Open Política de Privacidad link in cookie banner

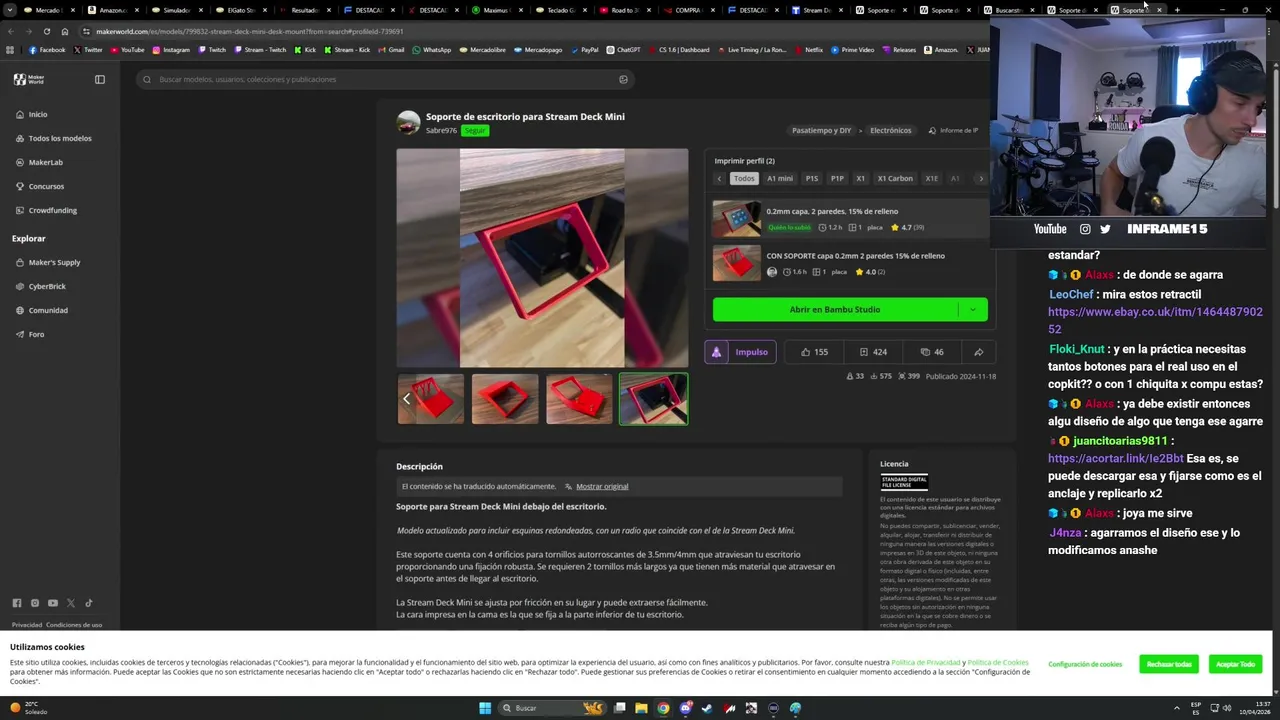point(926,662)
